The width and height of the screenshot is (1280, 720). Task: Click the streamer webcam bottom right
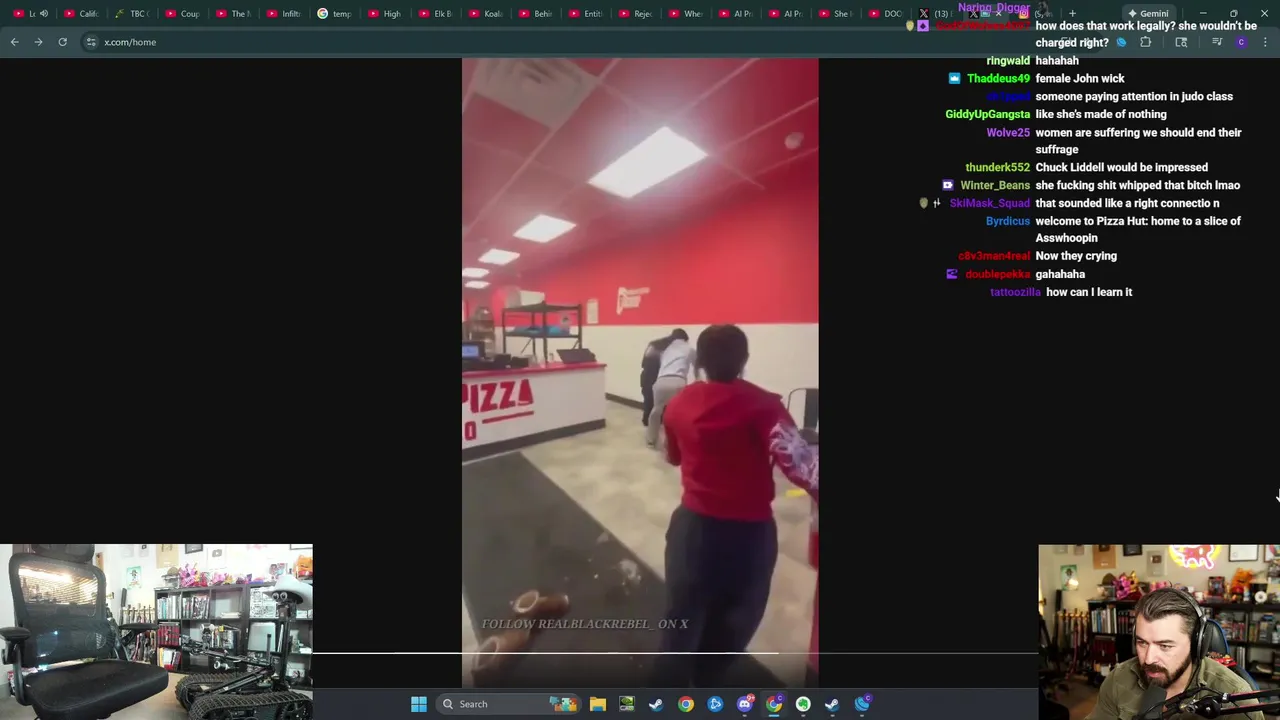click(x=1159, y=632)
